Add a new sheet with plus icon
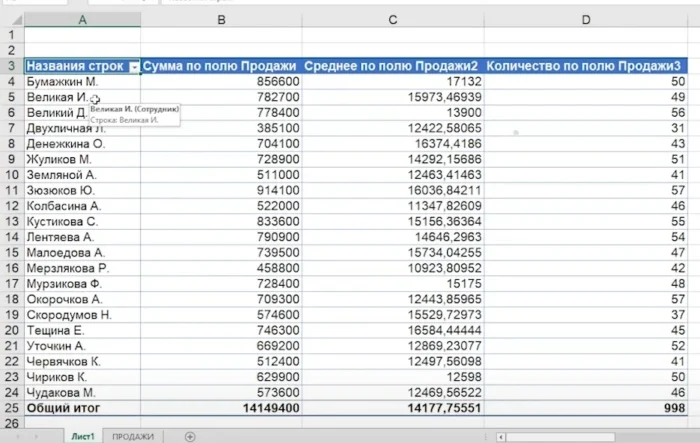 point(190,436)
